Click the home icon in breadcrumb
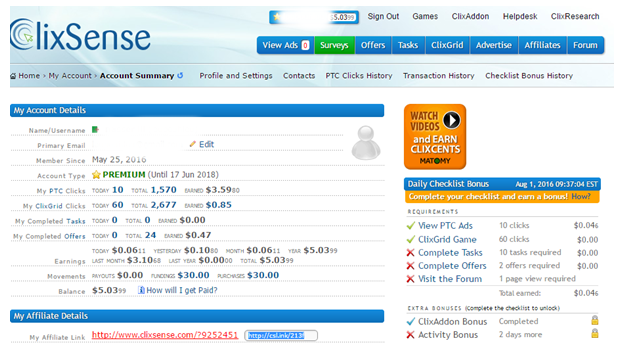This screenshot has height=361, width=617. [x=13, y=76]
